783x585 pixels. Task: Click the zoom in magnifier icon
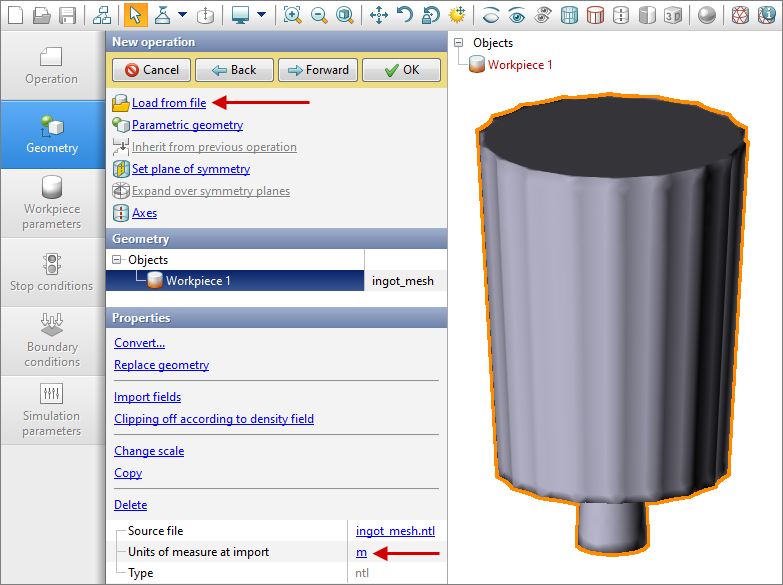[292, 15]
